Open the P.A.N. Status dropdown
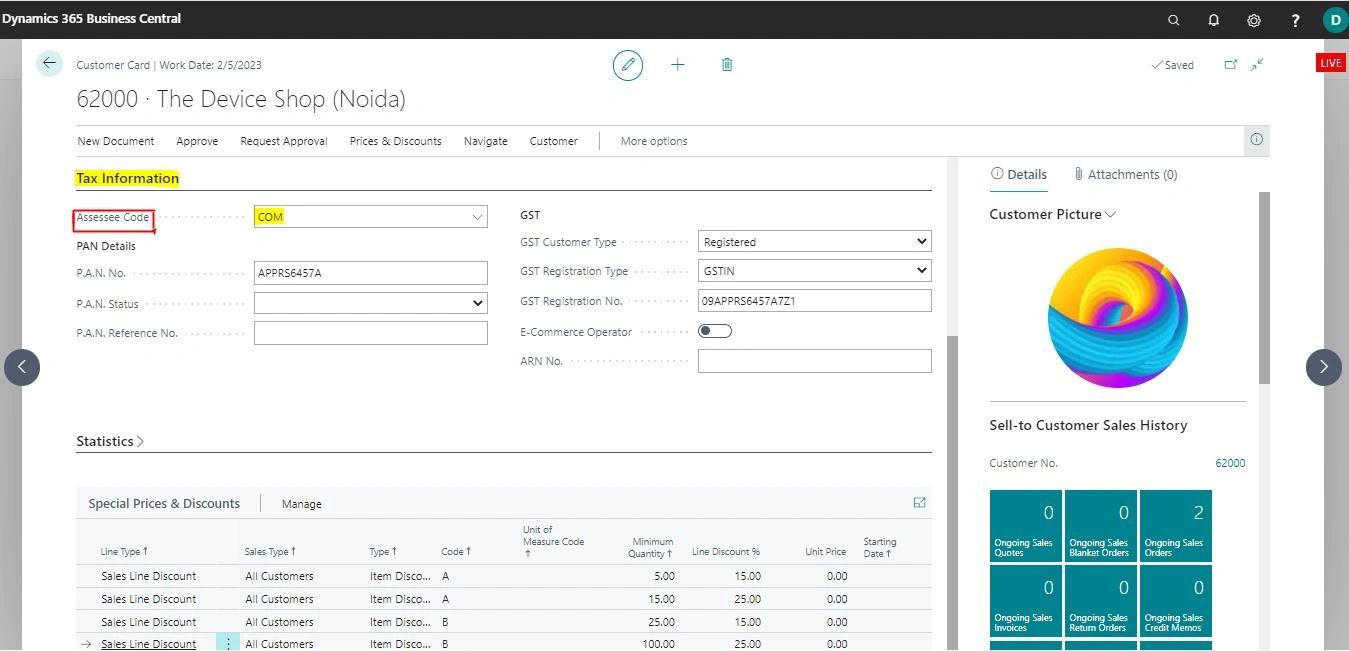The width and height of the screenshot is (1349, 651). click(x=370, y=303)
